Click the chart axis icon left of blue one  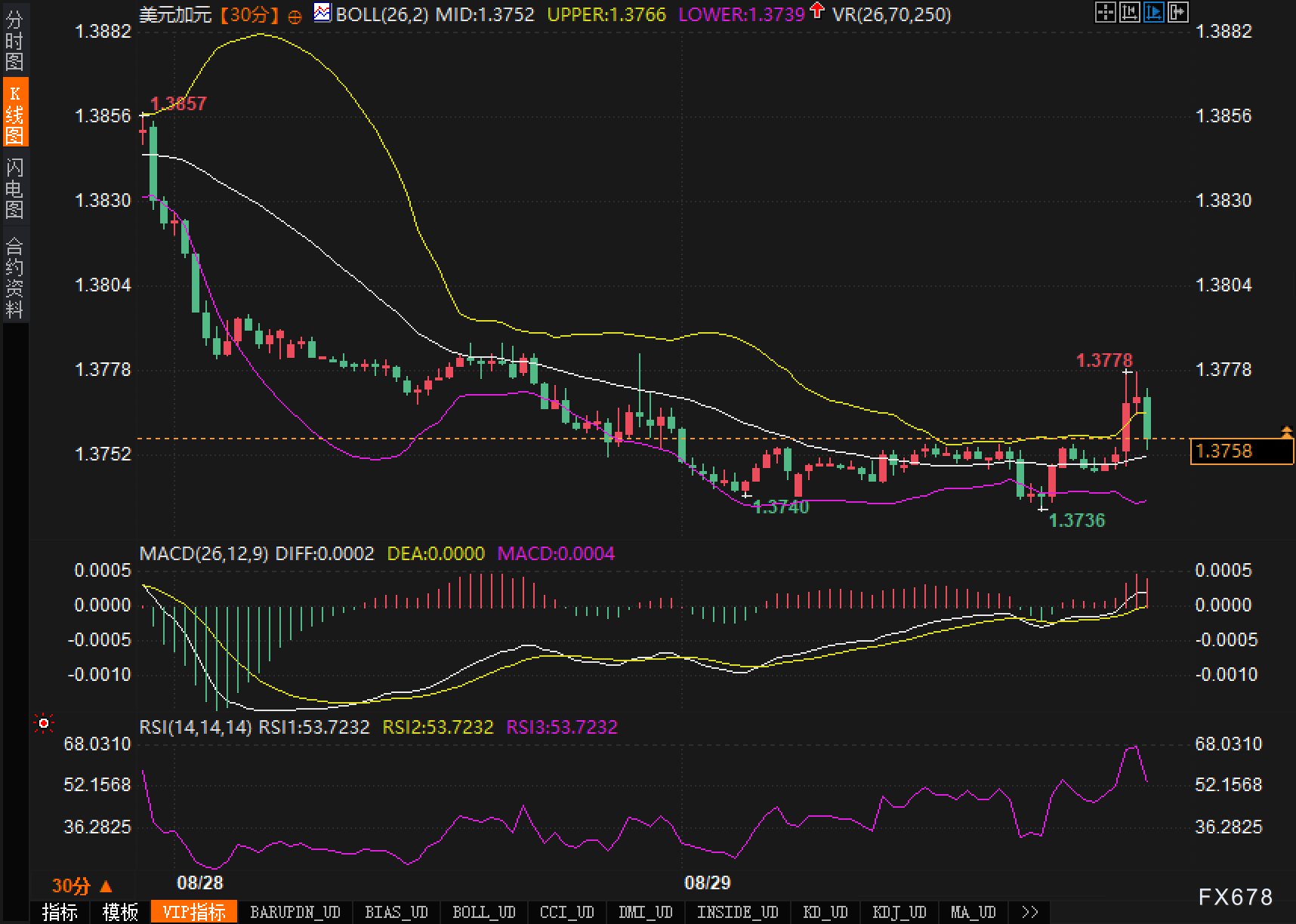coord(1129,12)
